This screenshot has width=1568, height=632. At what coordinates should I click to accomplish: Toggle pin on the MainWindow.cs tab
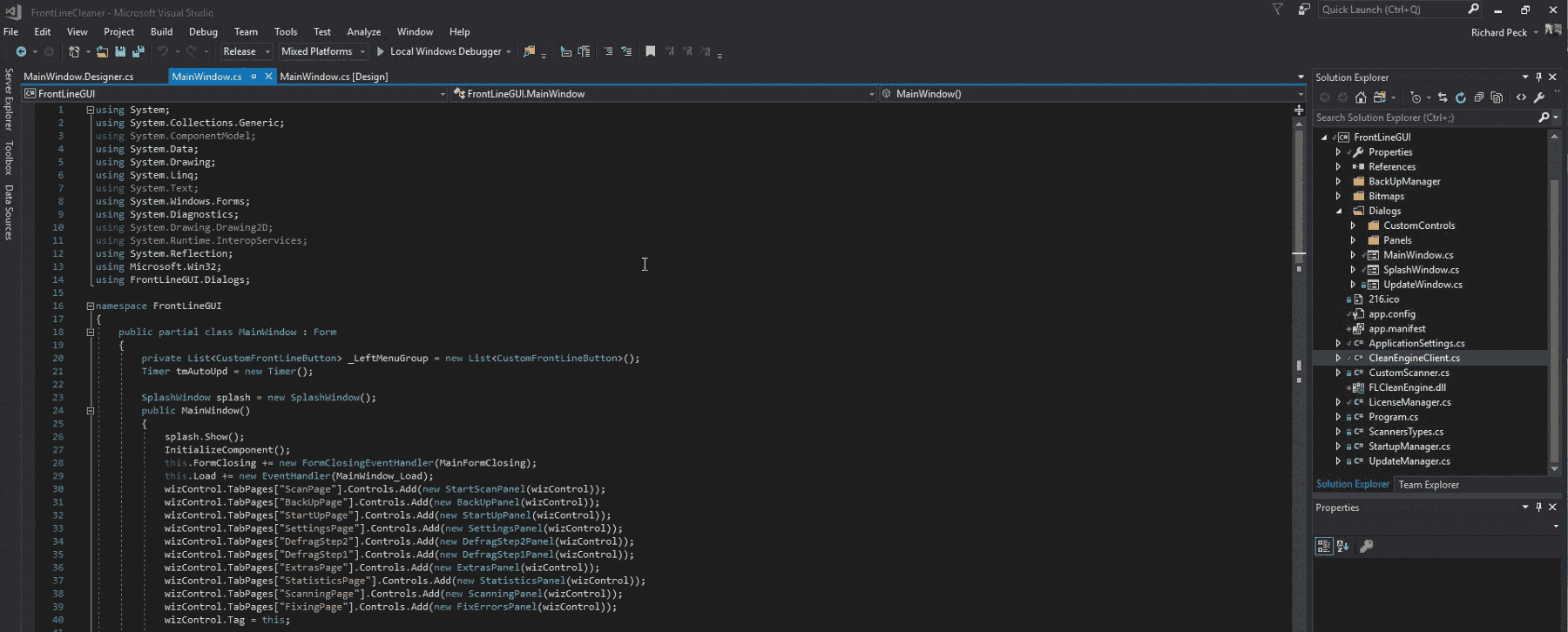coord(253,77)
